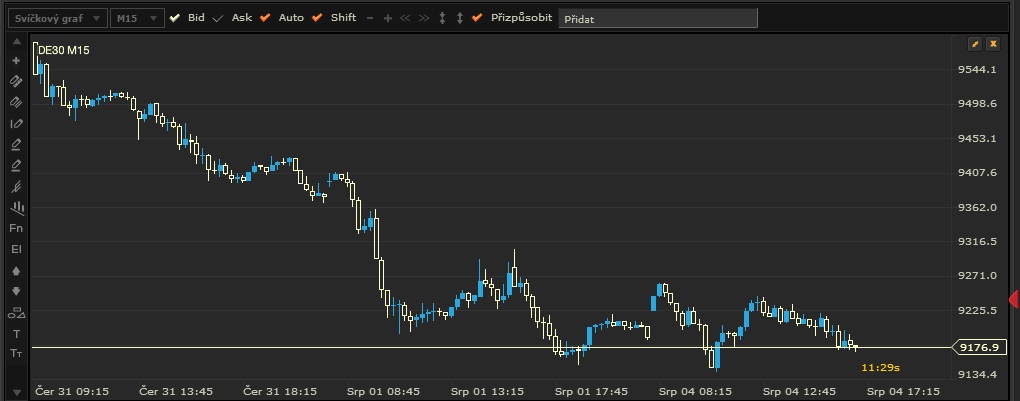Screen dimensions: 1020x401
Task: Click the Čer 31 13:45 time label
Action: pyautogui.click(x=176, y=391)
